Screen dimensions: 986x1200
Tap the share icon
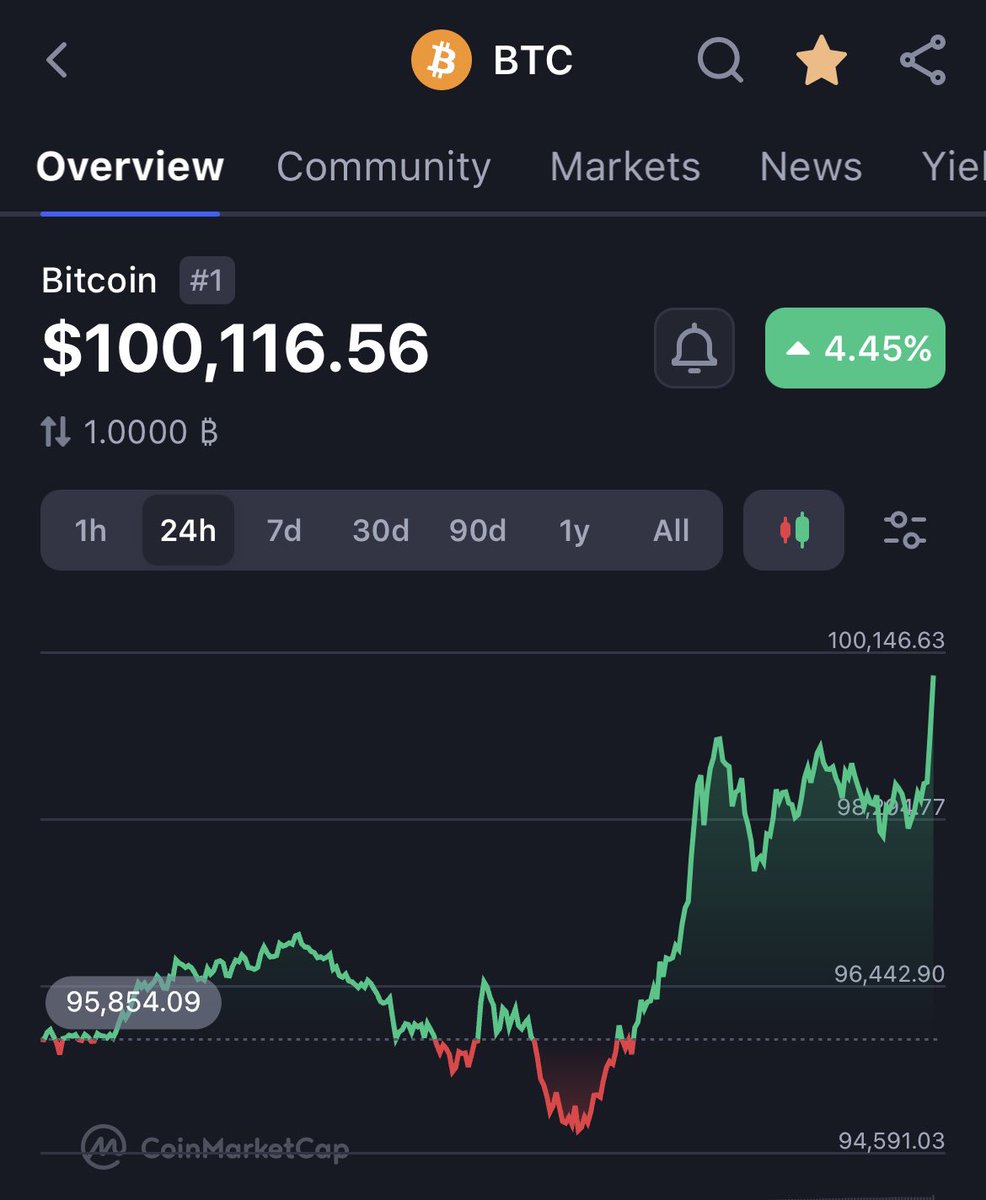tap(922, 61)
